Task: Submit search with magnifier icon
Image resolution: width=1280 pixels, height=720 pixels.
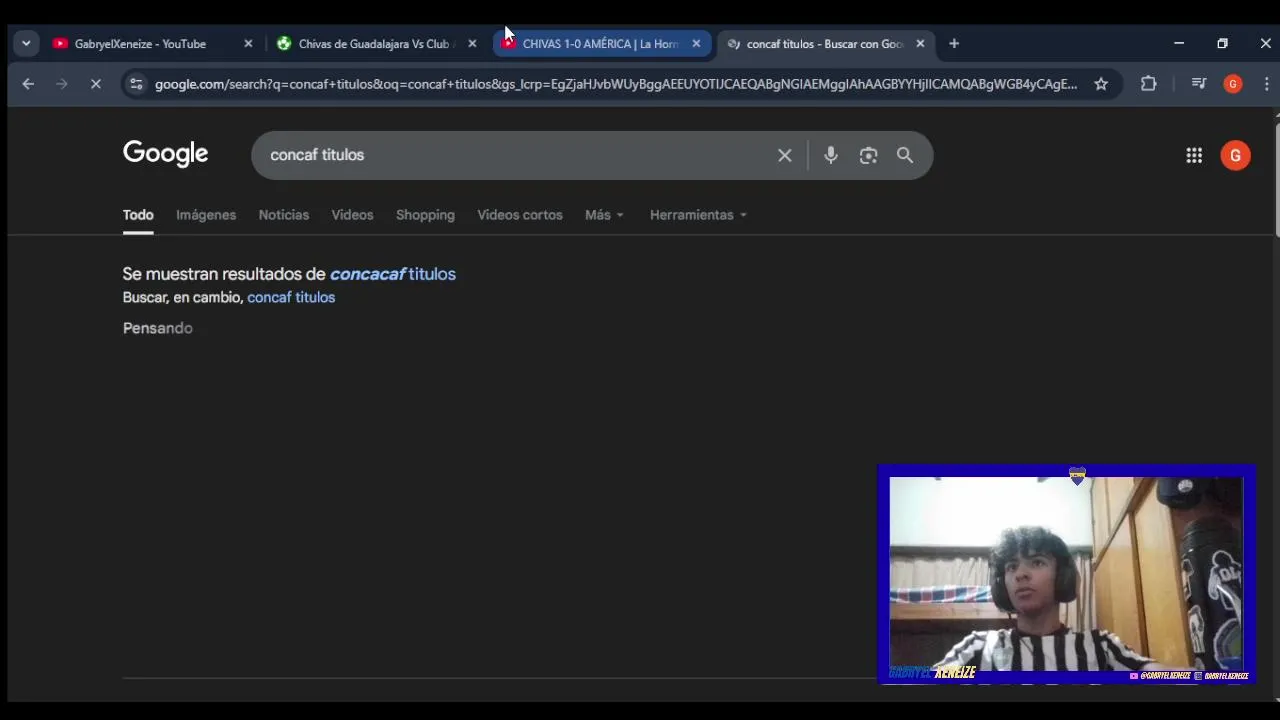Action: (x=905, y=155)
